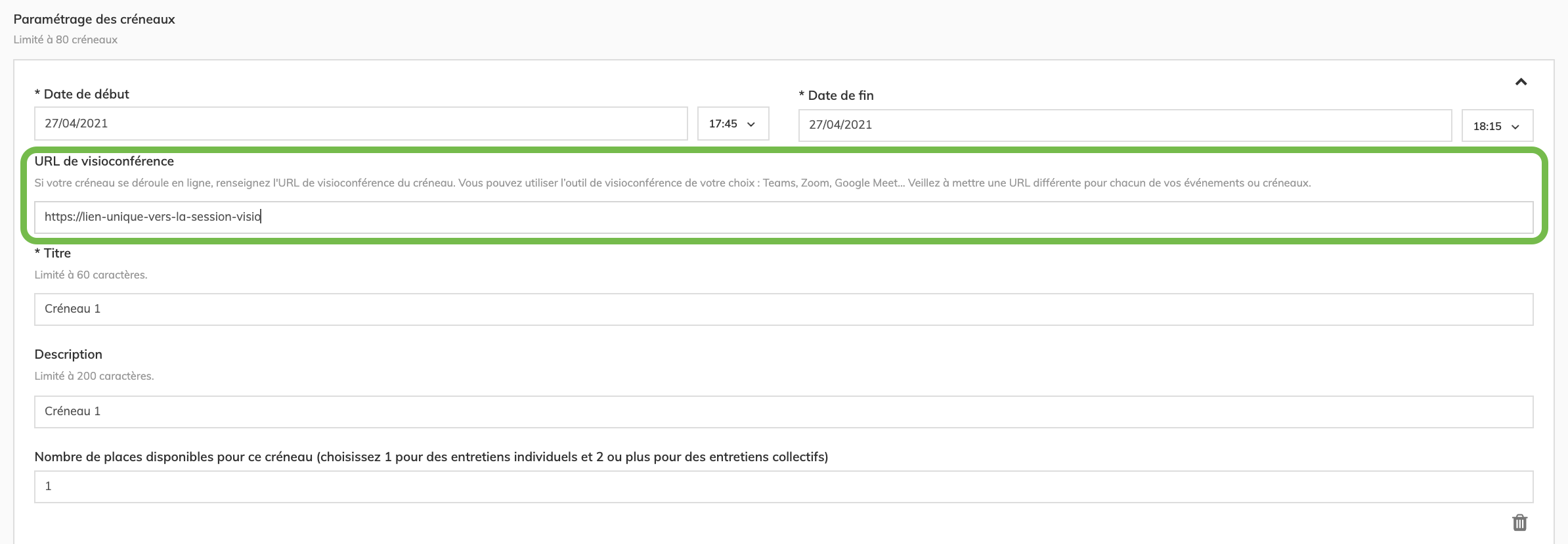Focus the Titre field containing Créneau 1
The height and width of the screenshot is (544, 1568).
[x=783, y=309]
